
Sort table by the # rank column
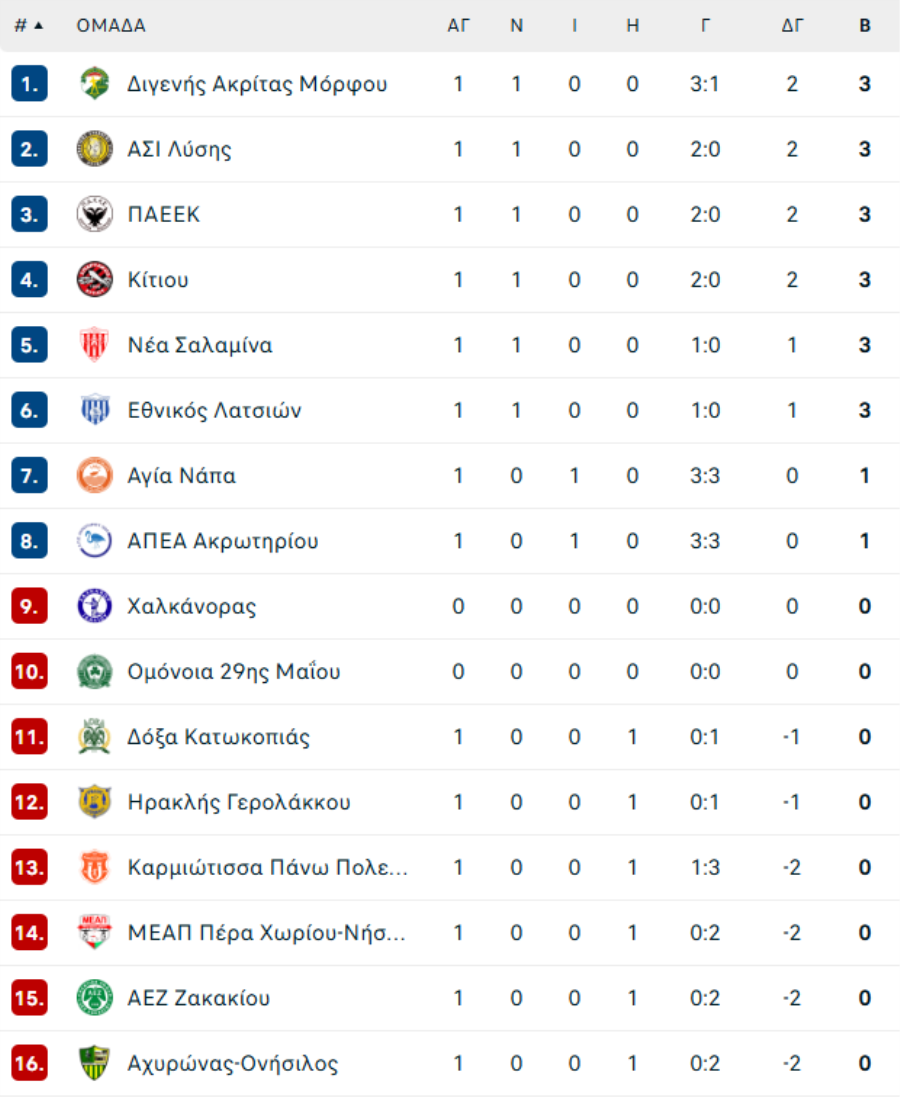29,26
